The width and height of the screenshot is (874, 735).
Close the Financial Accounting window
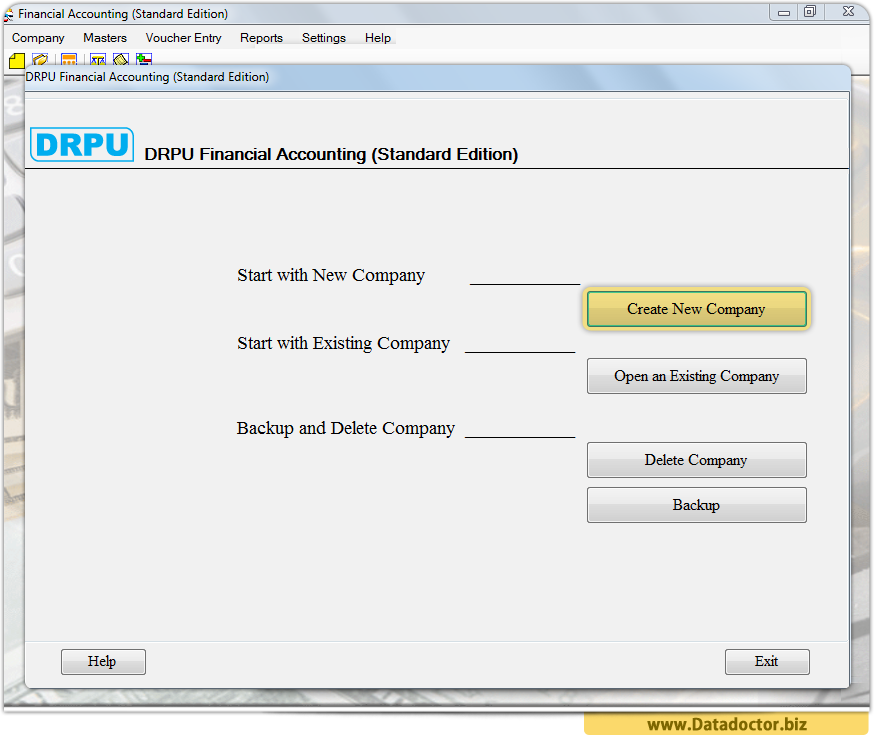point(848,12)
